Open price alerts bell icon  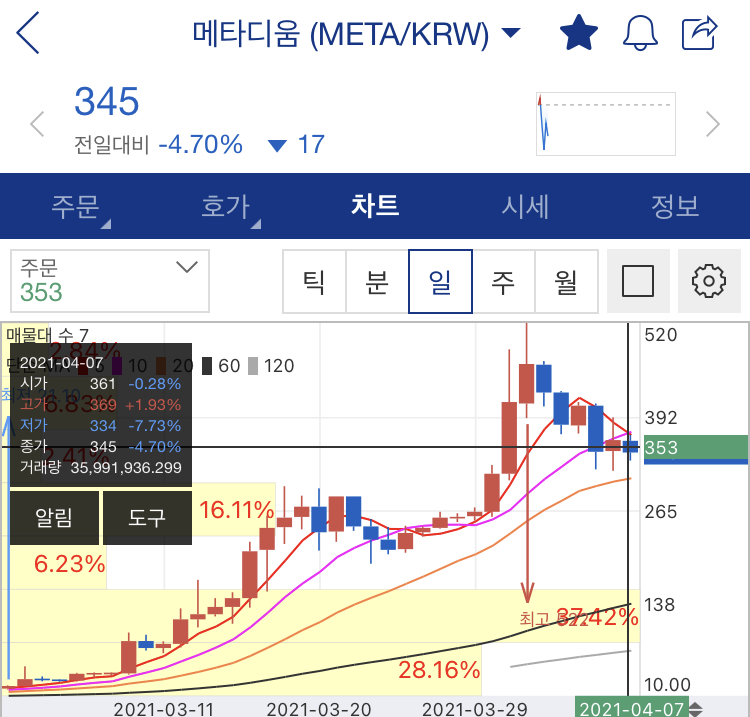pyautogui.click(x=640, y=33)
